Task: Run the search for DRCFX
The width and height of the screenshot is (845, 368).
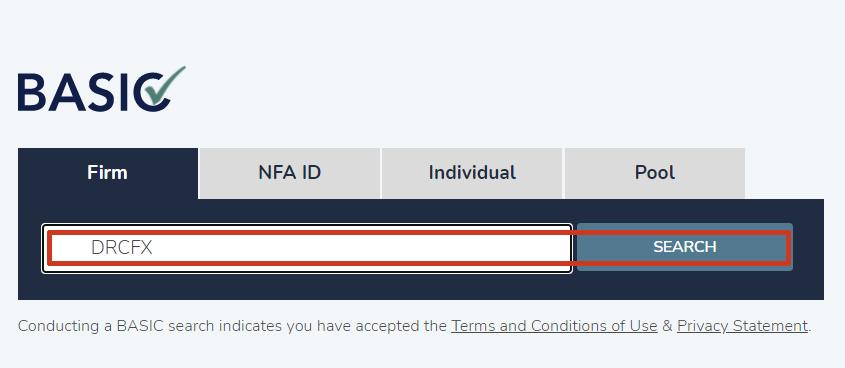Action: (x=684, y=247)
